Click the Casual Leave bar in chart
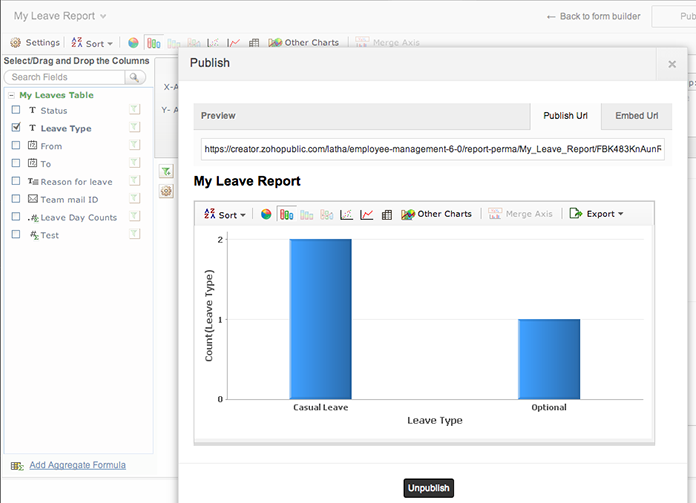696x503 pixels. coord(320,318)
